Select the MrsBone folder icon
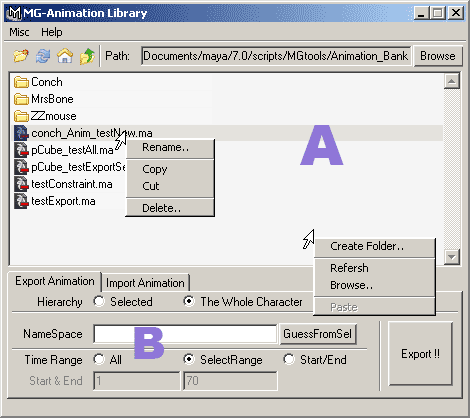The width and height of the screenshot is (470, 418). [x=21, y=99]
